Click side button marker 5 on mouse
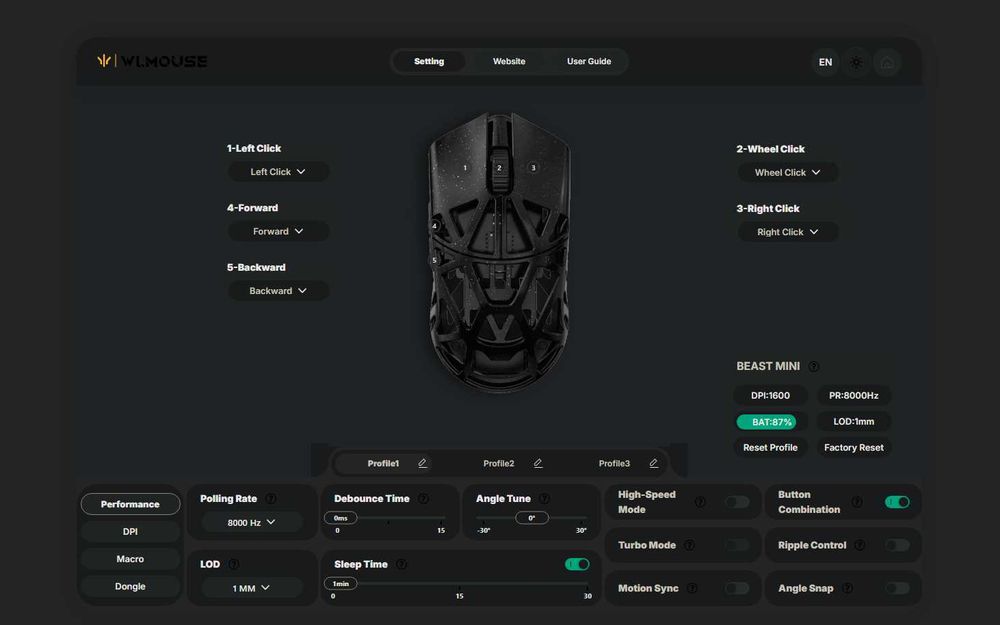1000x625 pixels. (434, 260)
